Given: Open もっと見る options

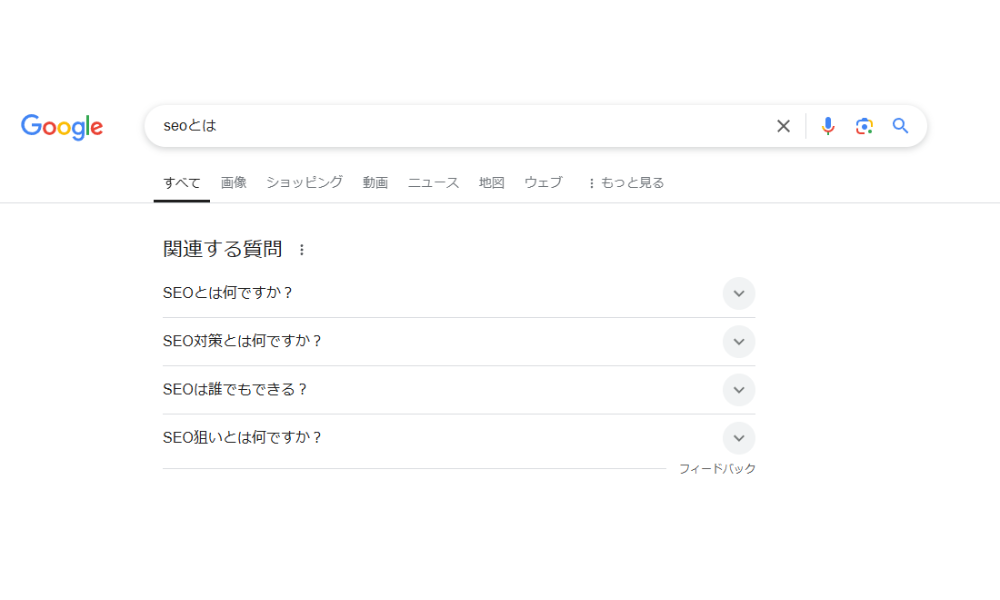Looking at the screenshot, I should point(631,182).
